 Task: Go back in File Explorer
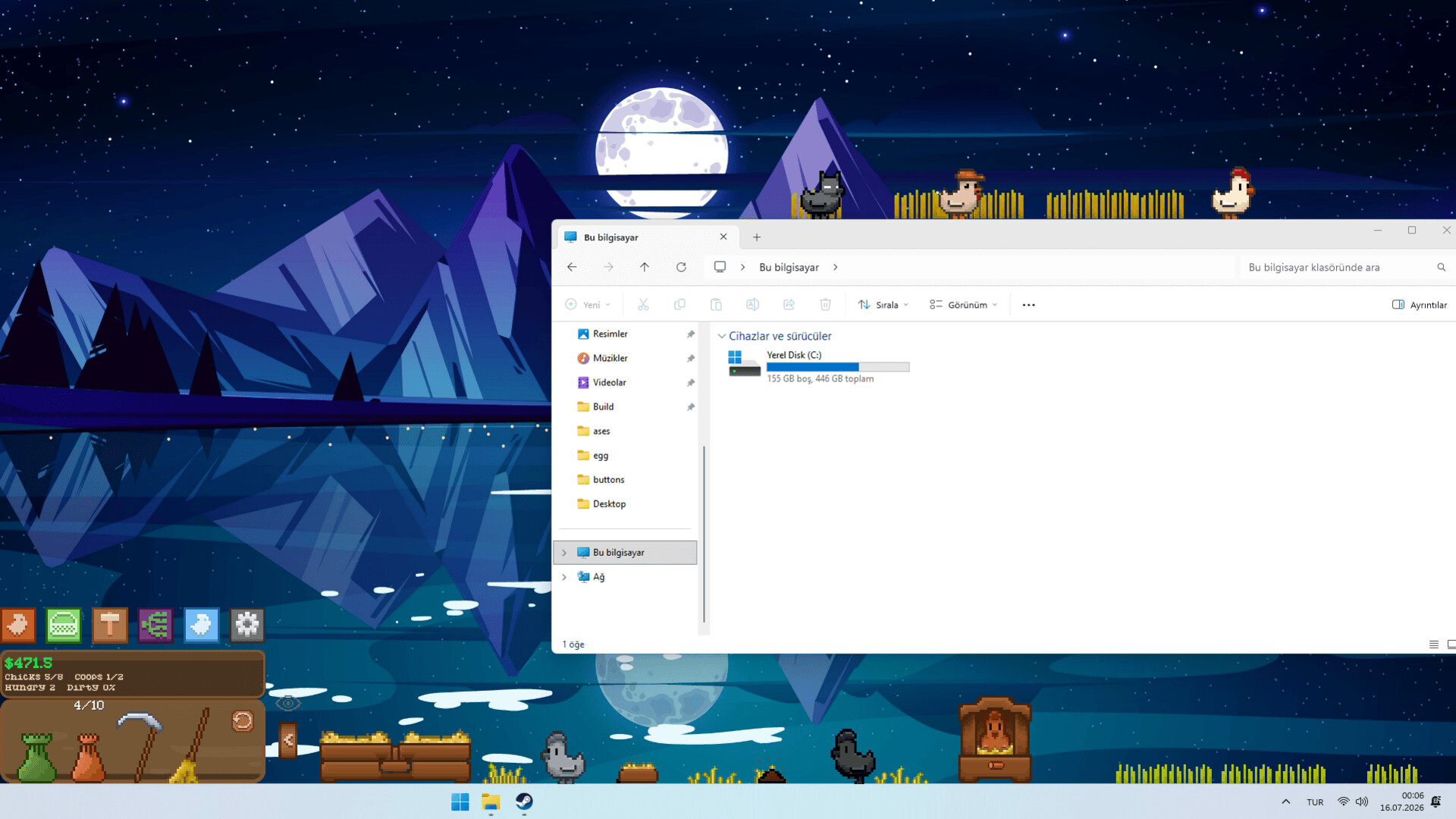[x=572, y=267]
